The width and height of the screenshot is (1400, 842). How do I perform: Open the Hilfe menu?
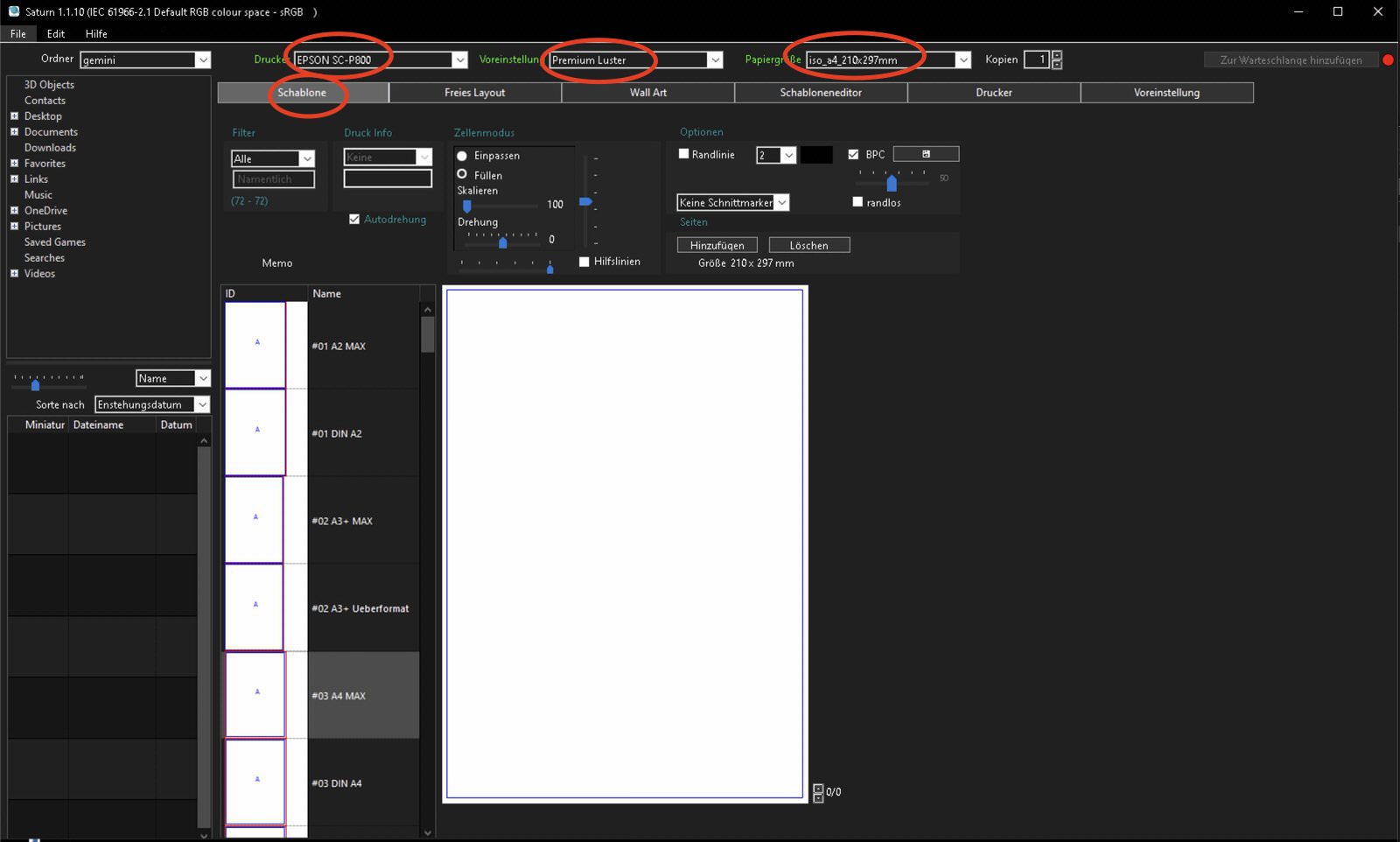[x=96, y=33]
